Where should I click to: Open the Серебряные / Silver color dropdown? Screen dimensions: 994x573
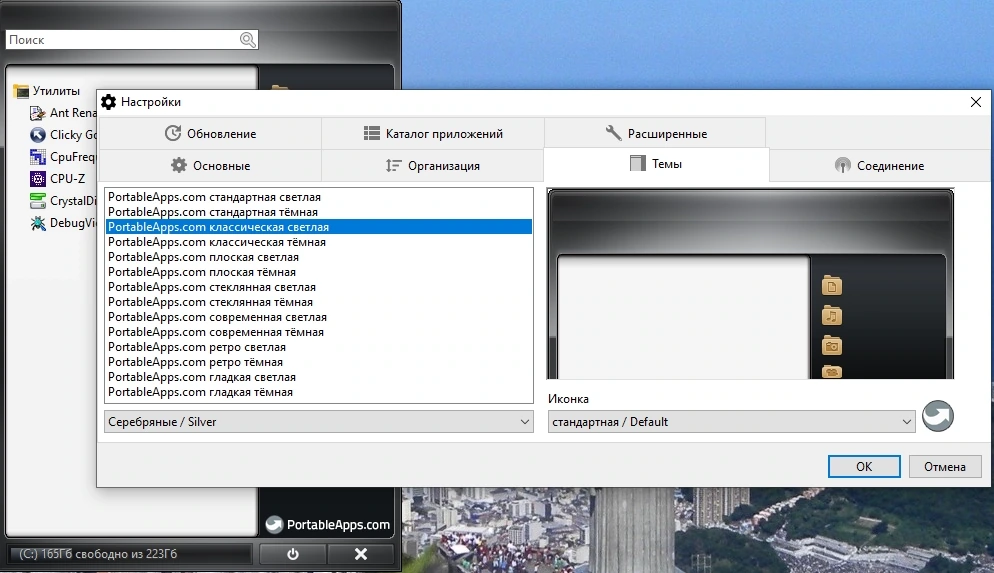(319, 422)
